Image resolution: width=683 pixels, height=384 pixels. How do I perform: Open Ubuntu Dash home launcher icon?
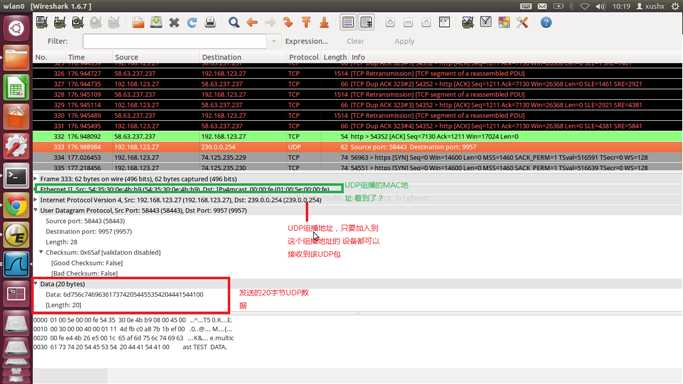16,28
